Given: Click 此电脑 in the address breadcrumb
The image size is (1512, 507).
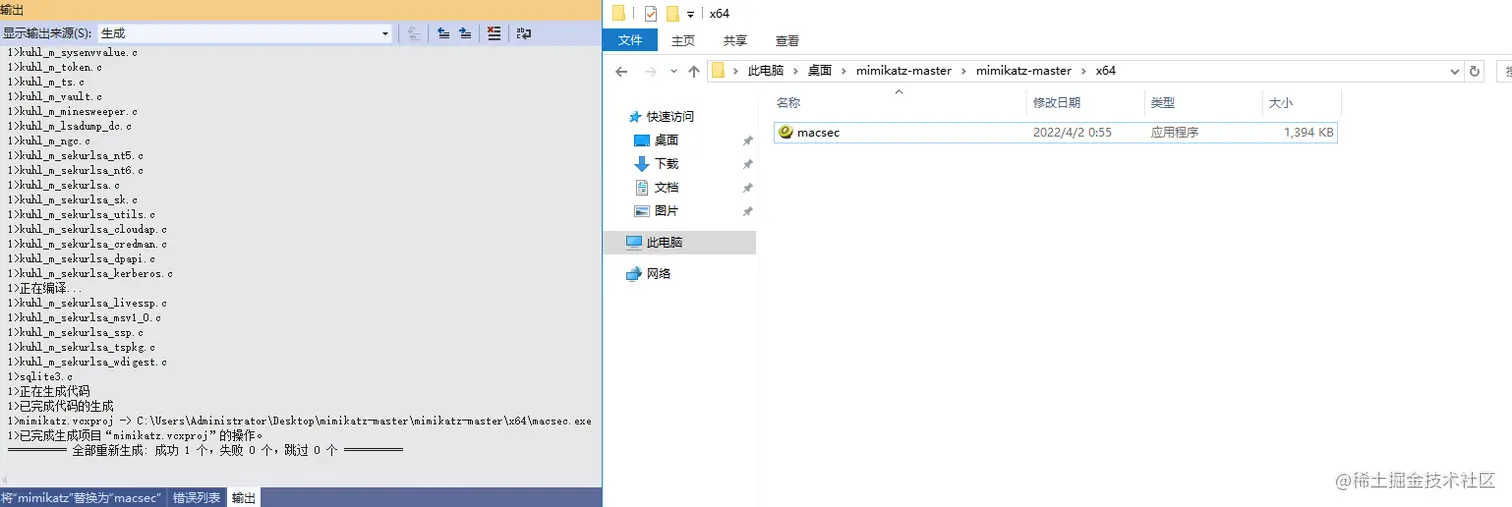Looking at the screenshot, I should coord(766,71).
